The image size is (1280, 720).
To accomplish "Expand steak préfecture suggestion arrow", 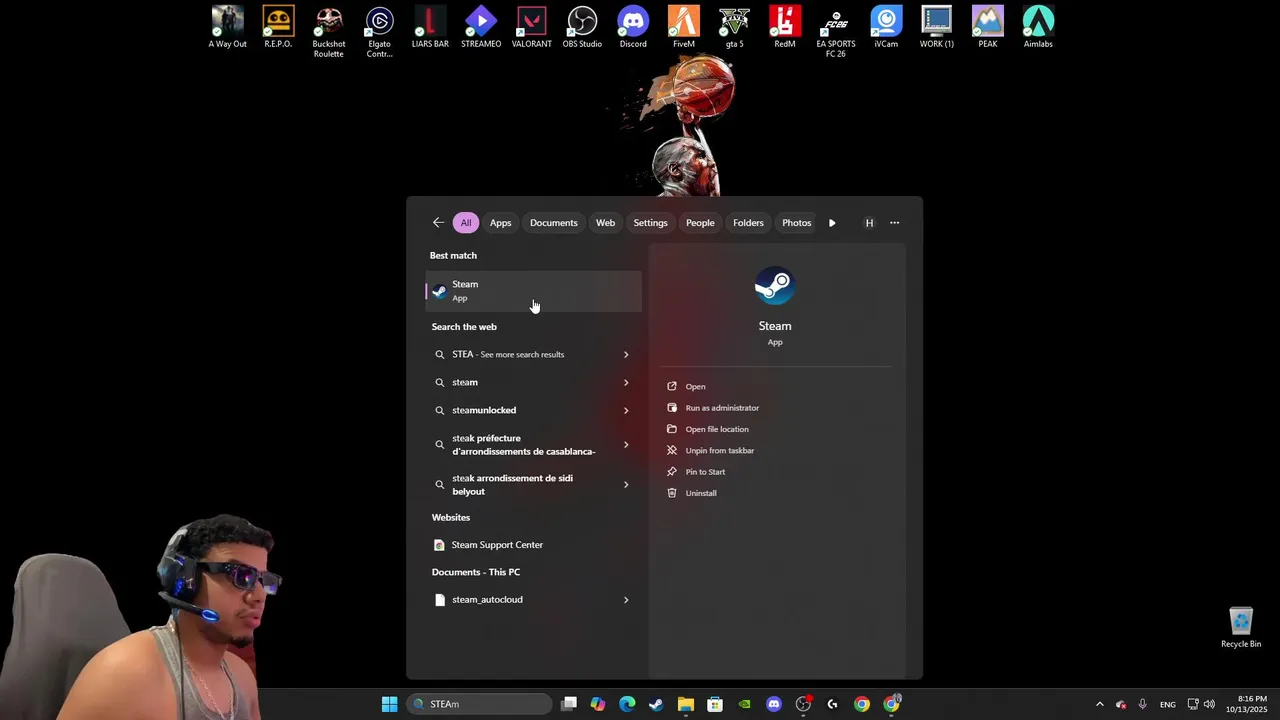I will pos(626,445).
